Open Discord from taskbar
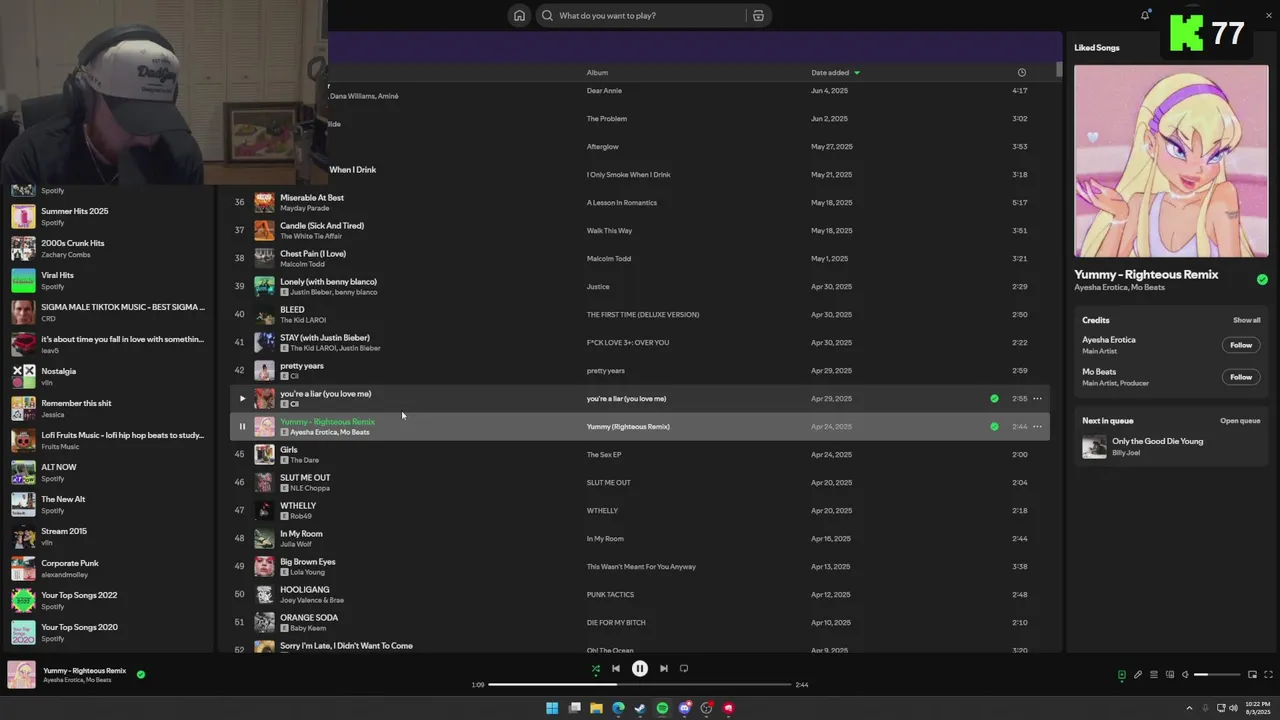 pos(684,708)
